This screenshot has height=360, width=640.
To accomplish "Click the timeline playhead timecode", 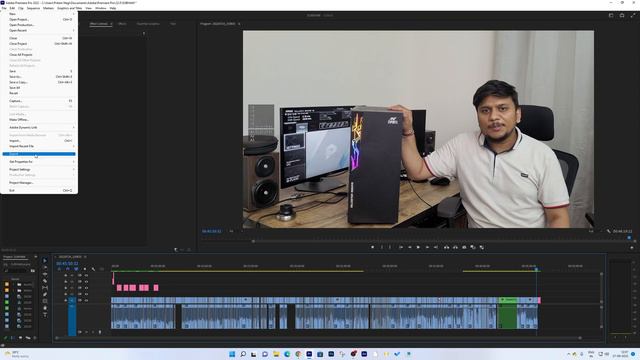I will 67,263.
